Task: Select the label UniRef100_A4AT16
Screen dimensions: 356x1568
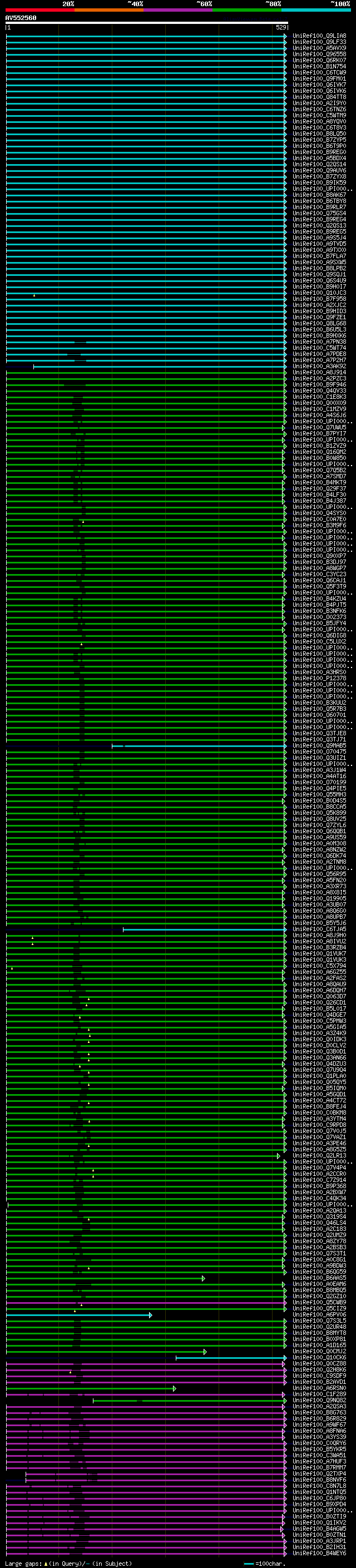Action: point(319,776)
